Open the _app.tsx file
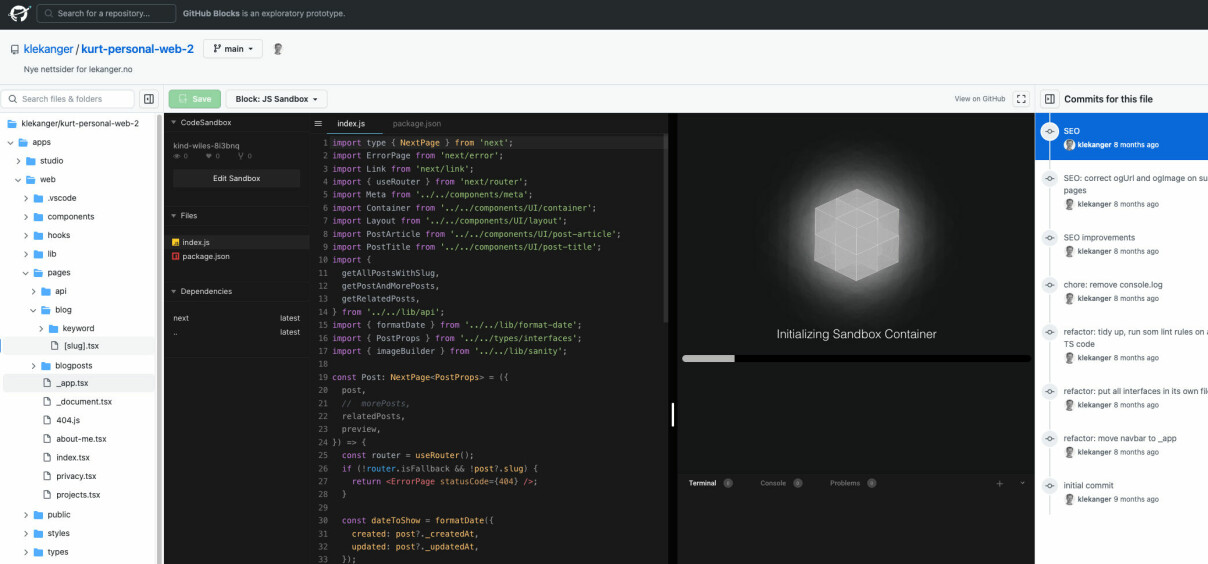 (x=72, y=383)
